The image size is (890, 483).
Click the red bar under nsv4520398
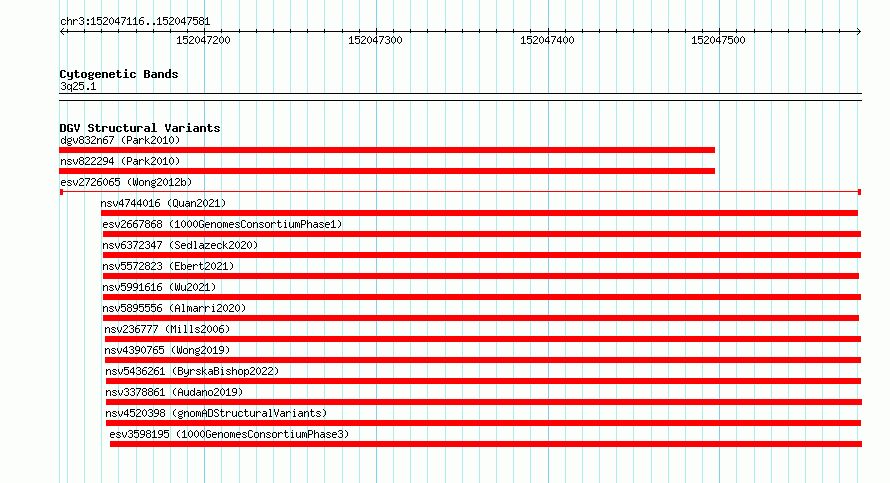point(484,423)
